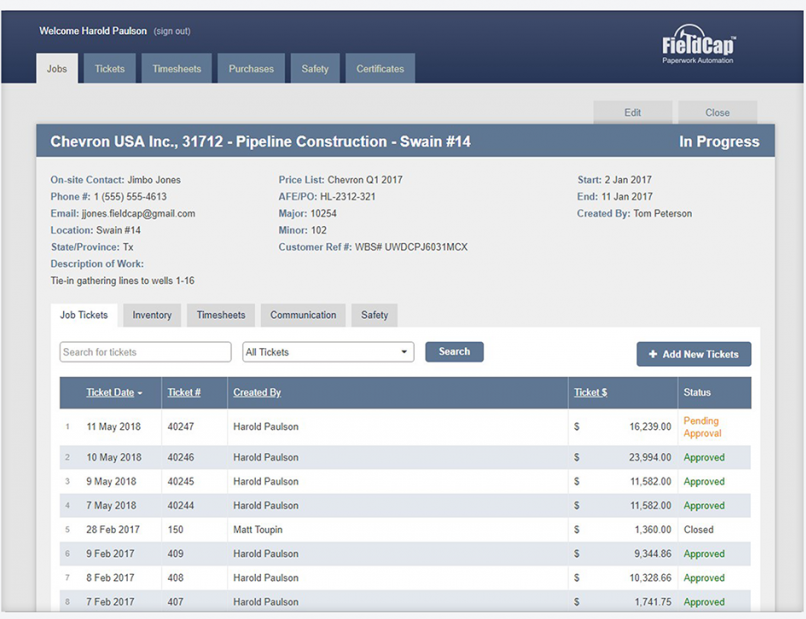Screen dimensions: 806x619
Task: Open the Search tickets input field
Action: (144, 351)
